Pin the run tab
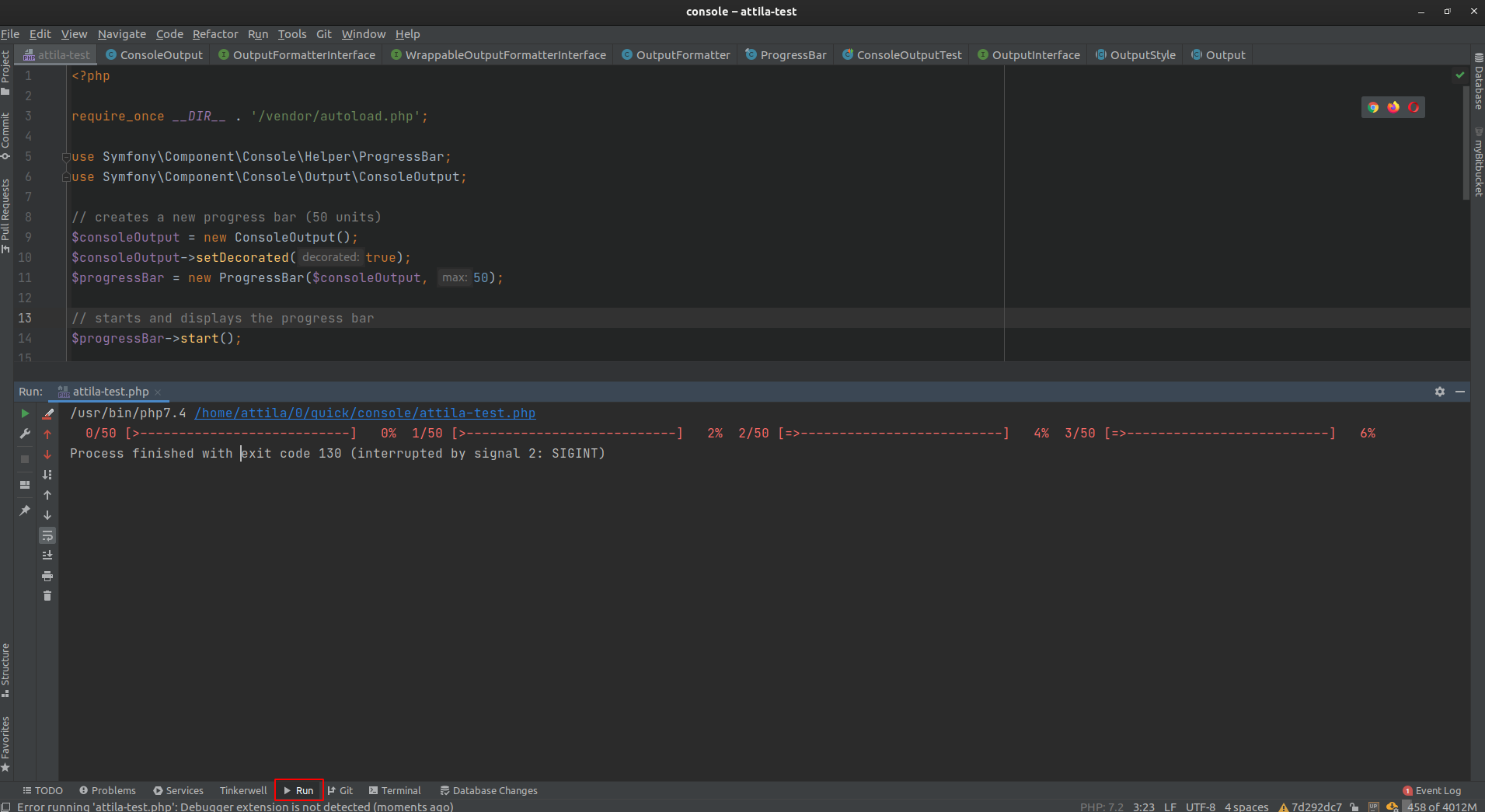 pyautogui.click(x=24, y=511)
